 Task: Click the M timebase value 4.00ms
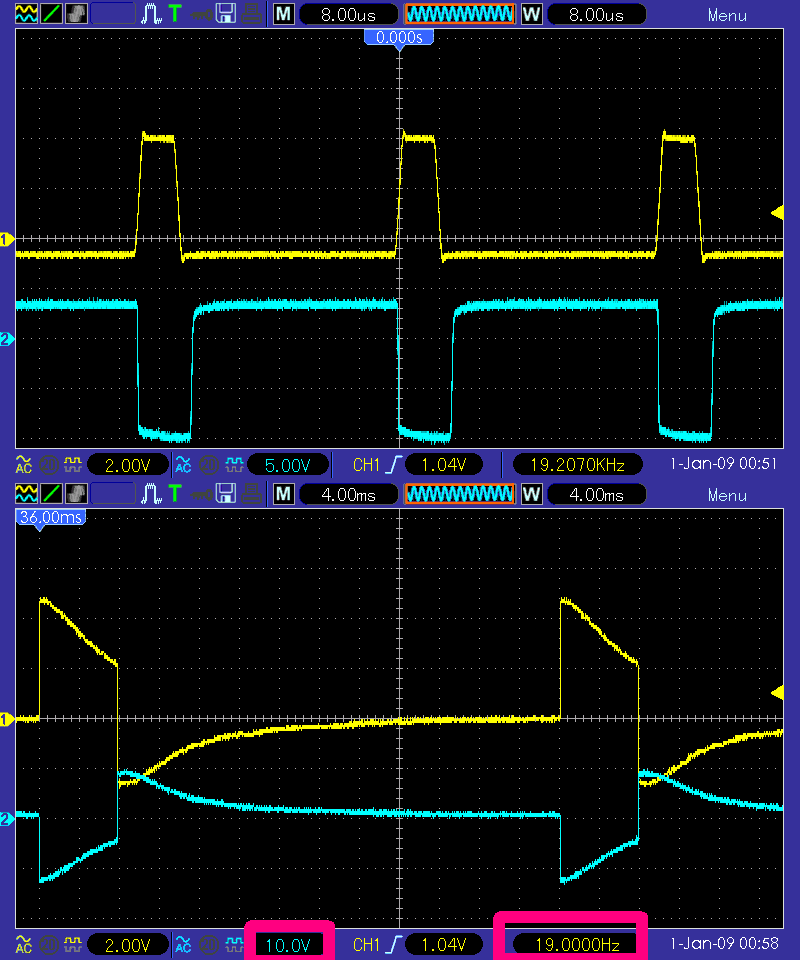[348, 494]
